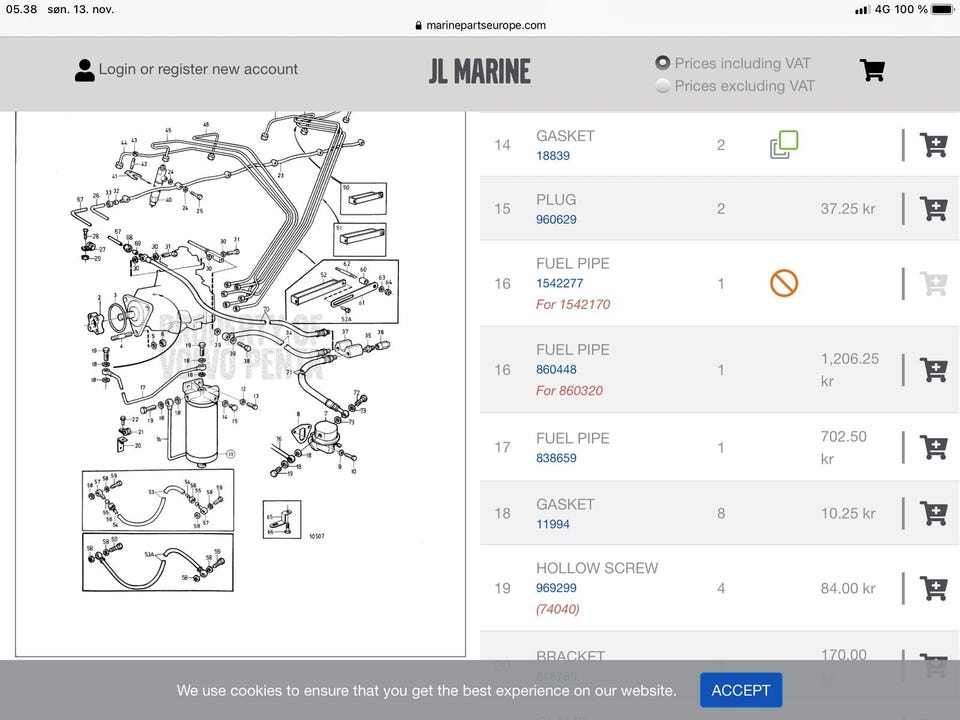Image resolution: width=960 pixels, height=720 pixels.
Task: Click the unavailable icon for part 1542277
Action: pyautogui.click(x=784, y=283)
